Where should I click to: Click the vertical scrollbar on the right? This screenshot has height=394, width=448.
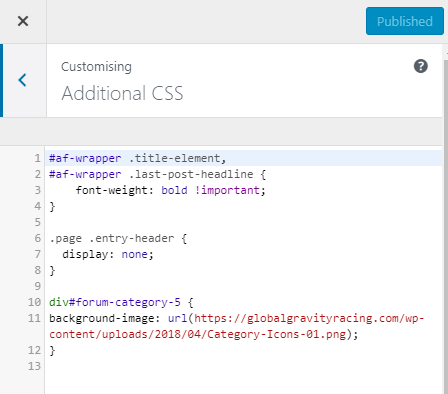point(446,227)
